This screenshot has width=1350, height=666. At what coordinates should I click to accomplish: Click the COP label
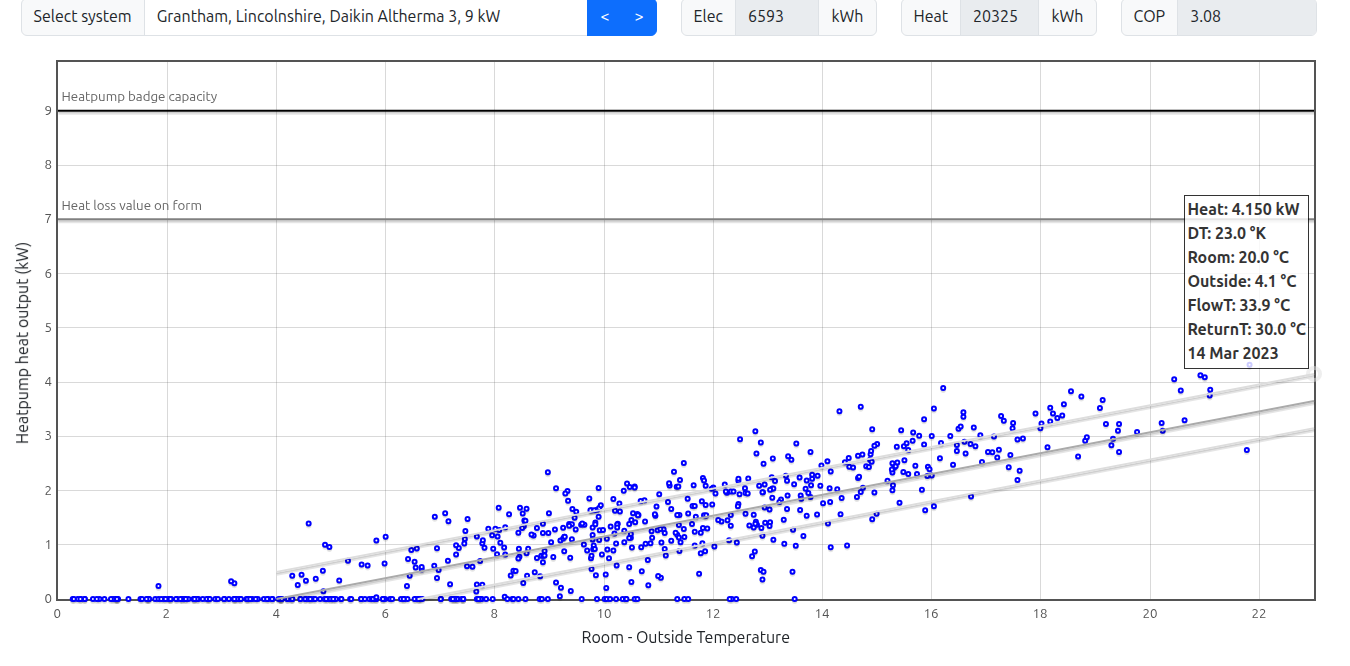(x=1149, y=17)
